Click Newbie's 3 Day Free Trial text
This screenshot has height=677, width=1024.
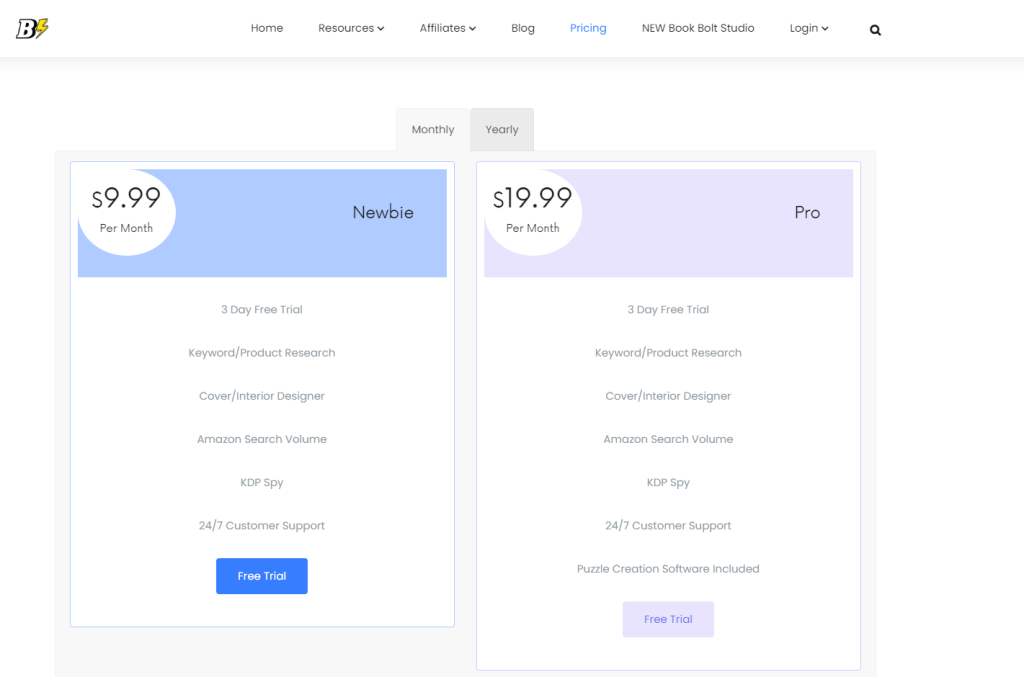click(x=262, y=309)
